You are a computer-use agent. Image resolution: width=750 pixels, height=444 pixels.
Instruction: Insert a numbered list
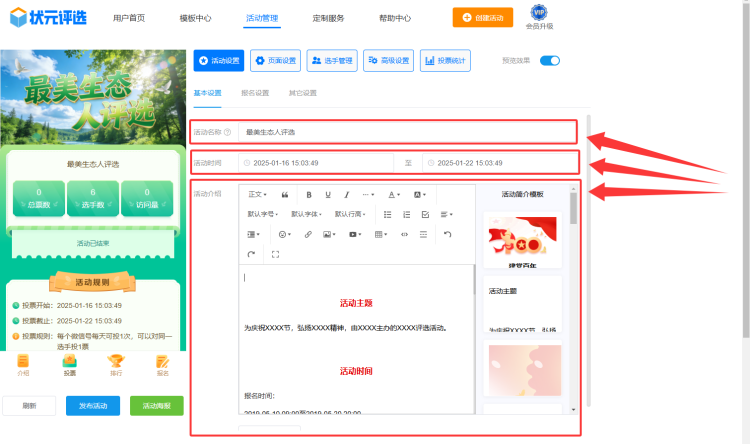406,214
